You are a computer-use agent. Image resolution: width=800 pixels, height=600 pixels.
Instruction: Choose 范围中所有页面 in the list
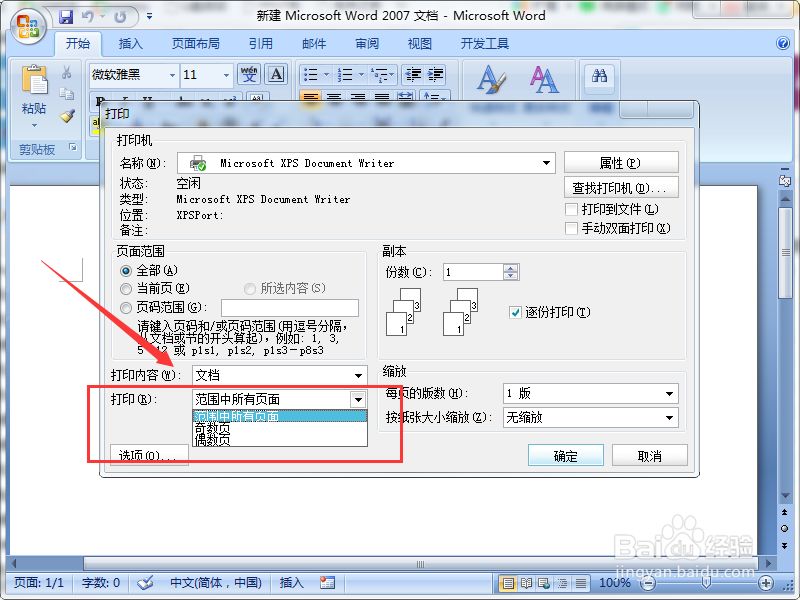tap(280, 416)
